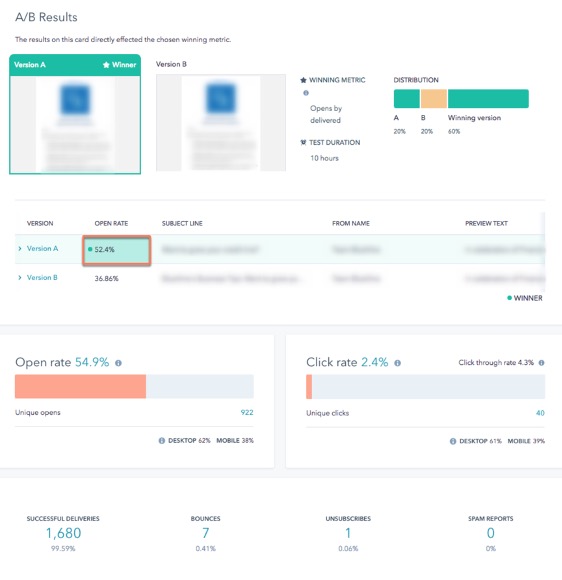
Task: Click the OPEN RATE column header
Action: (111, 223)
